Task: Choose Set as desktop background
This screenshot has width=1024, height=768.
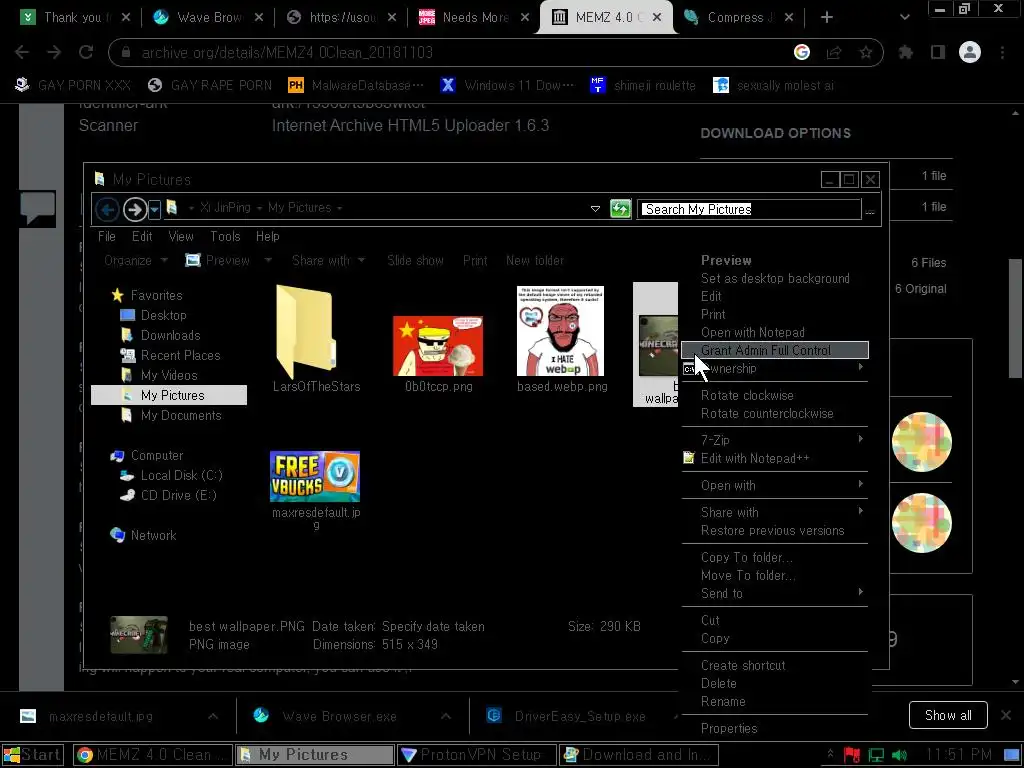Action: [775, 278]
